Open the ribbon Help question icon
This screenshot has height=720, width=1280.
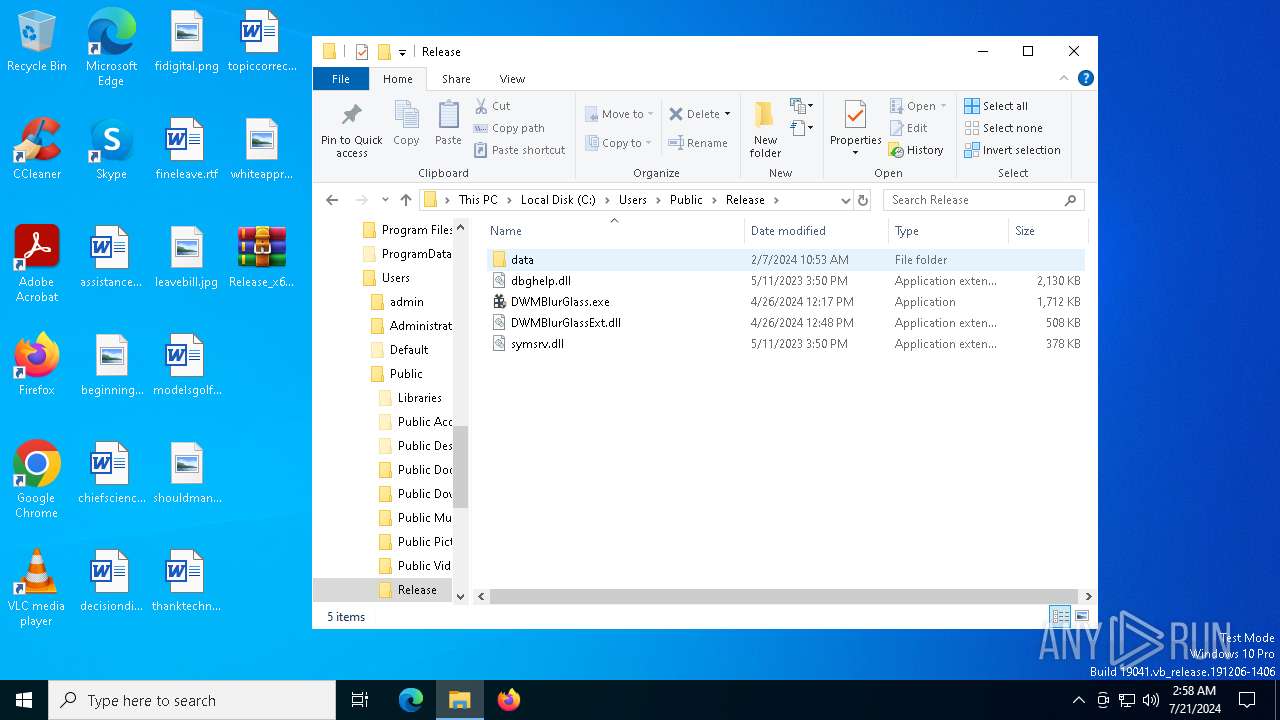tap(1085, 78)
